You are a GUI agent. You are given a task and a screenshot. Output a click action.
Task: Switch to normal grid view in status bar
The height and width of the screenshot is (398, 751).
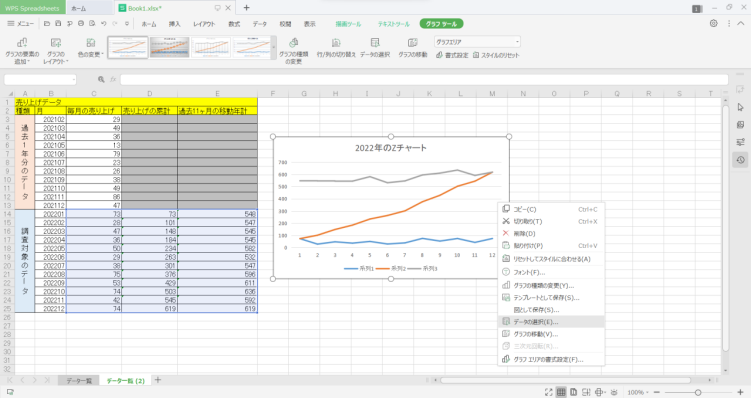pyautogui.click(x=561, y=392)
